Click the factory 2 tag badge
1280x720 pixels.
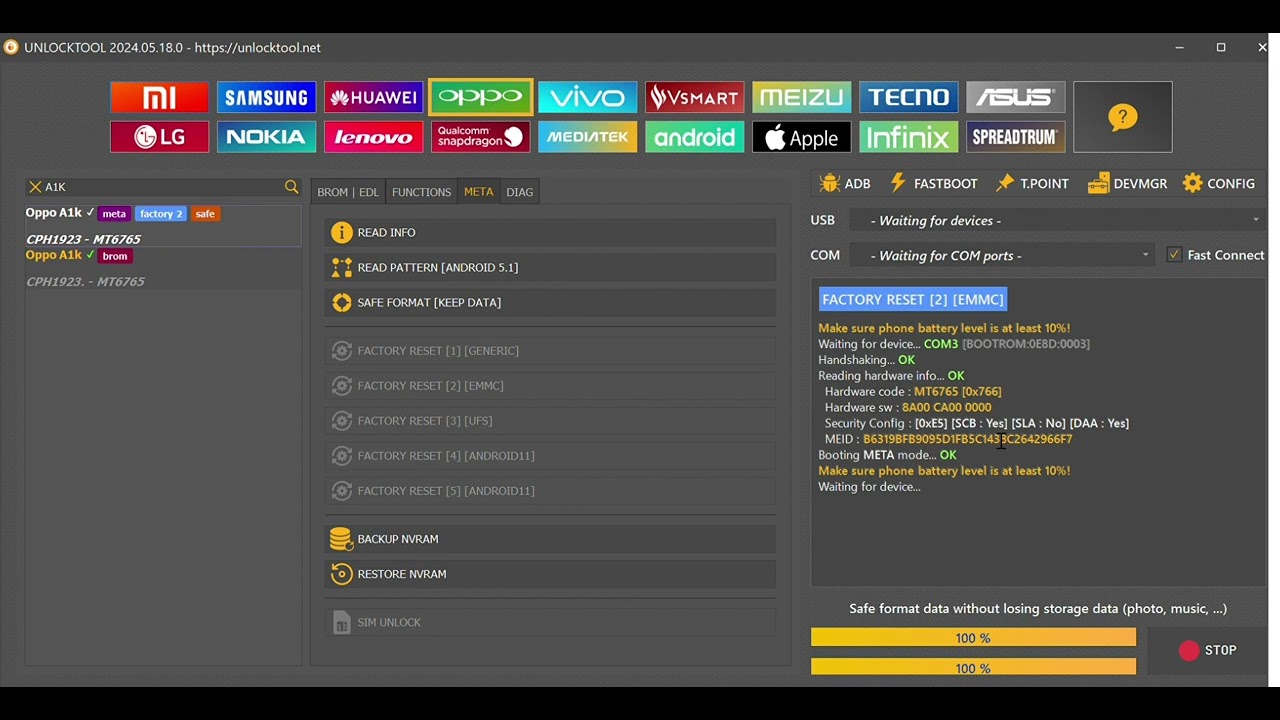[161, 214]
